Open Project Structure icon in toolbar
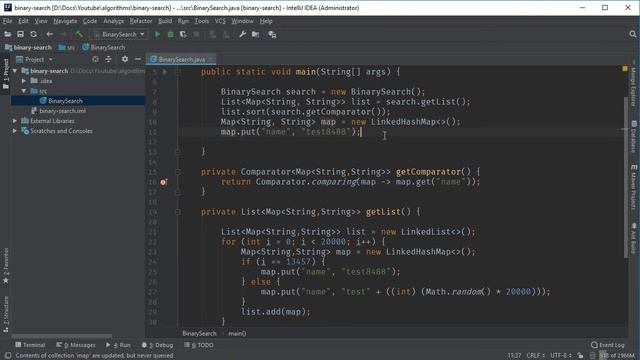 click(x=256, y=34)
